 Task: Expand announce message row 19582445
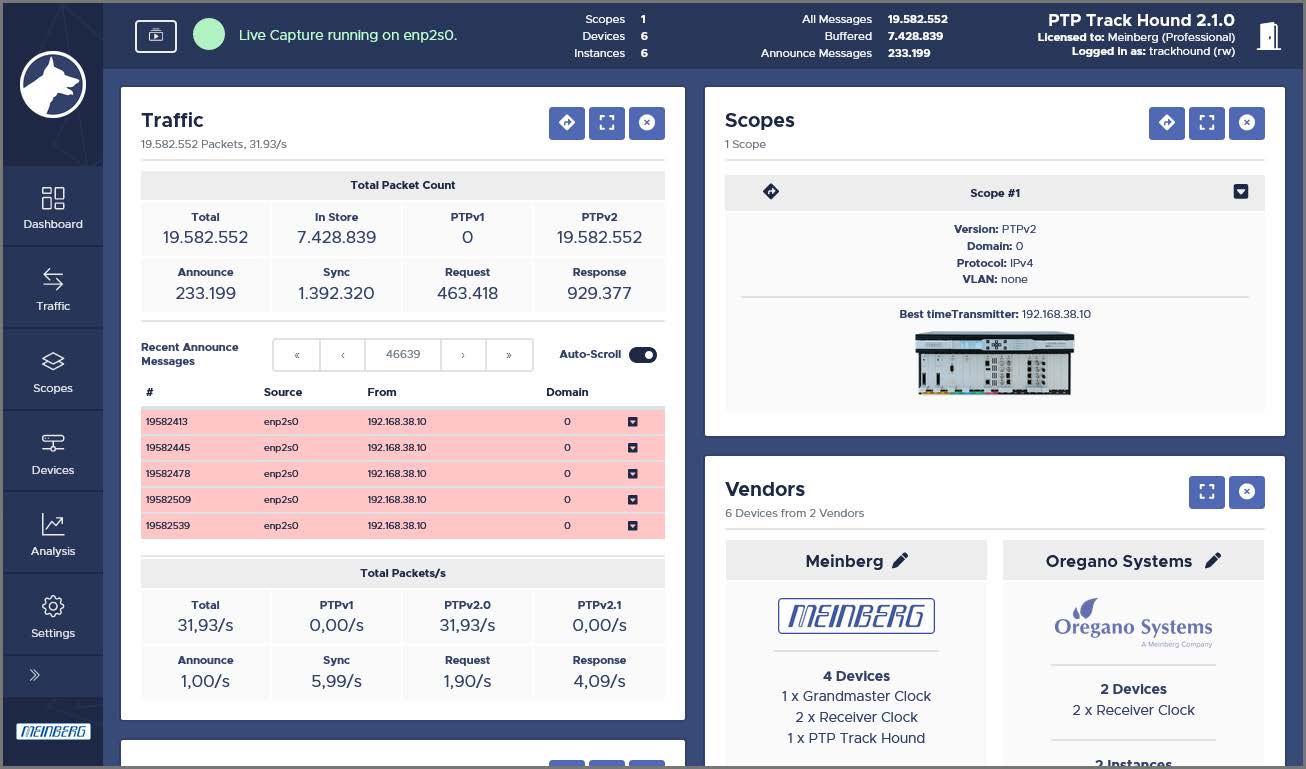633,448
